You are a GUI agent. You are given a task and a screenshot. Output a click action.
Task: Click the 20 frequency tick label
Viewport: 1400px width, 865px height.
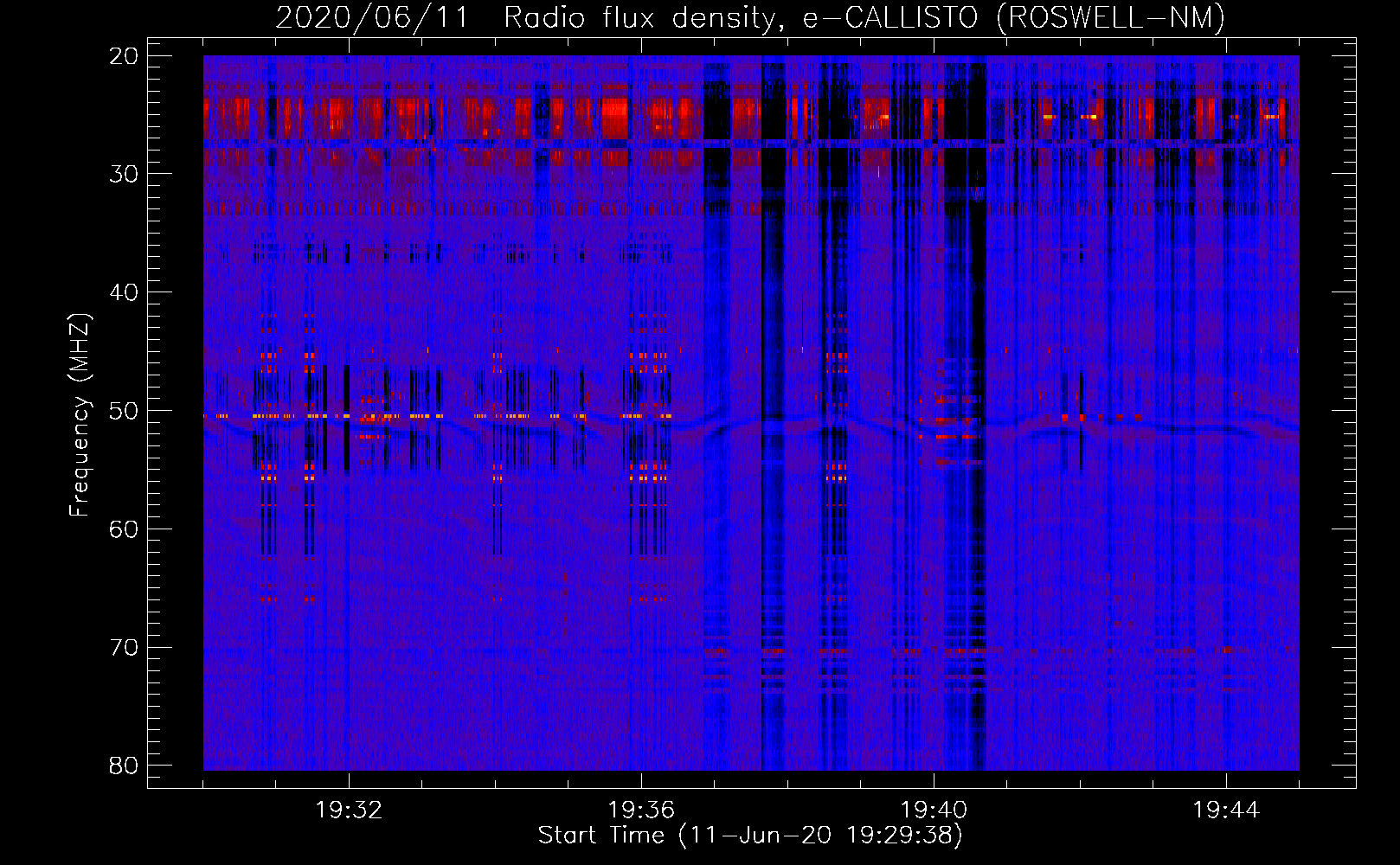pos(125,56)
